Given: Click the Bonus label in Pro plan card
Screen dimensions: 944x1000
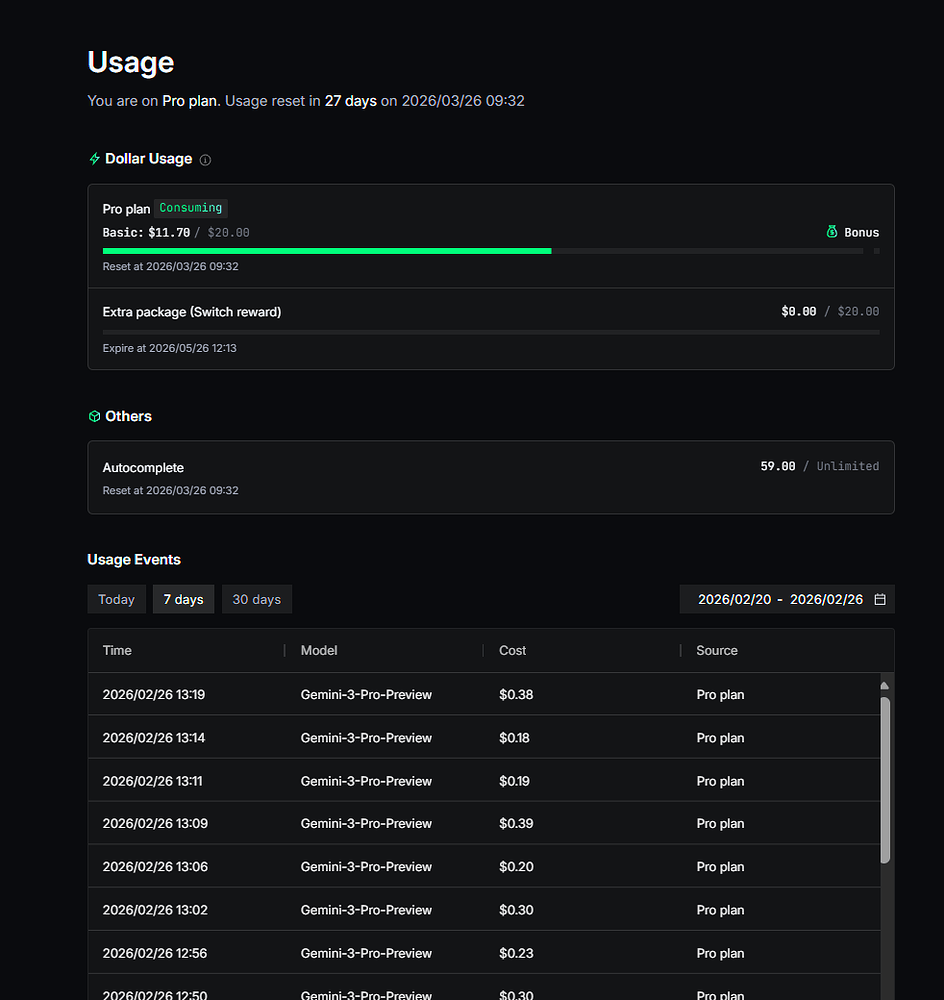Looking at the screenshot, I should [862, 233].
